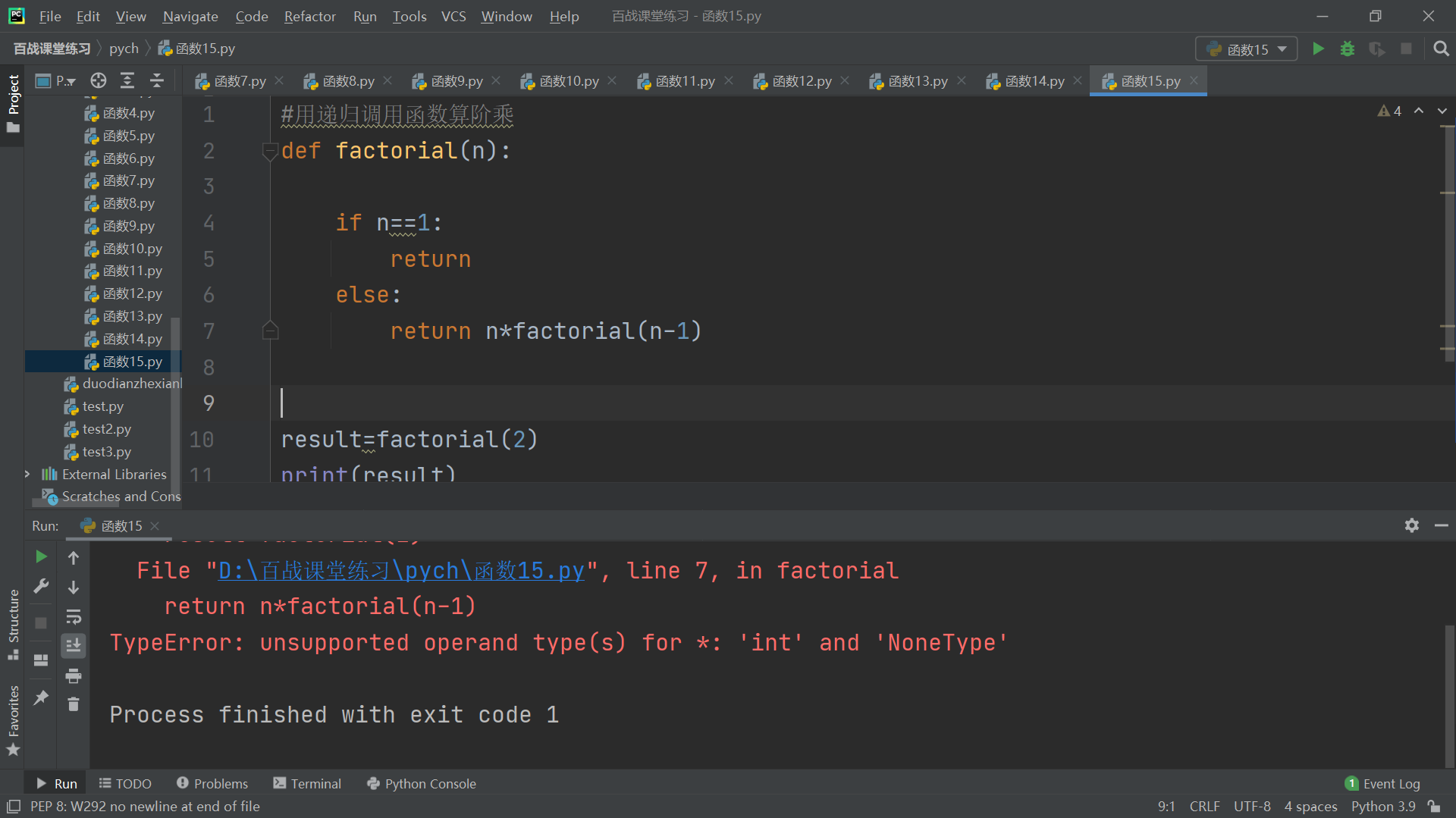The image size is (1456, 818).
Task: Follow the 函数15.py file link in traceback
Action: (x=401, y=571)
